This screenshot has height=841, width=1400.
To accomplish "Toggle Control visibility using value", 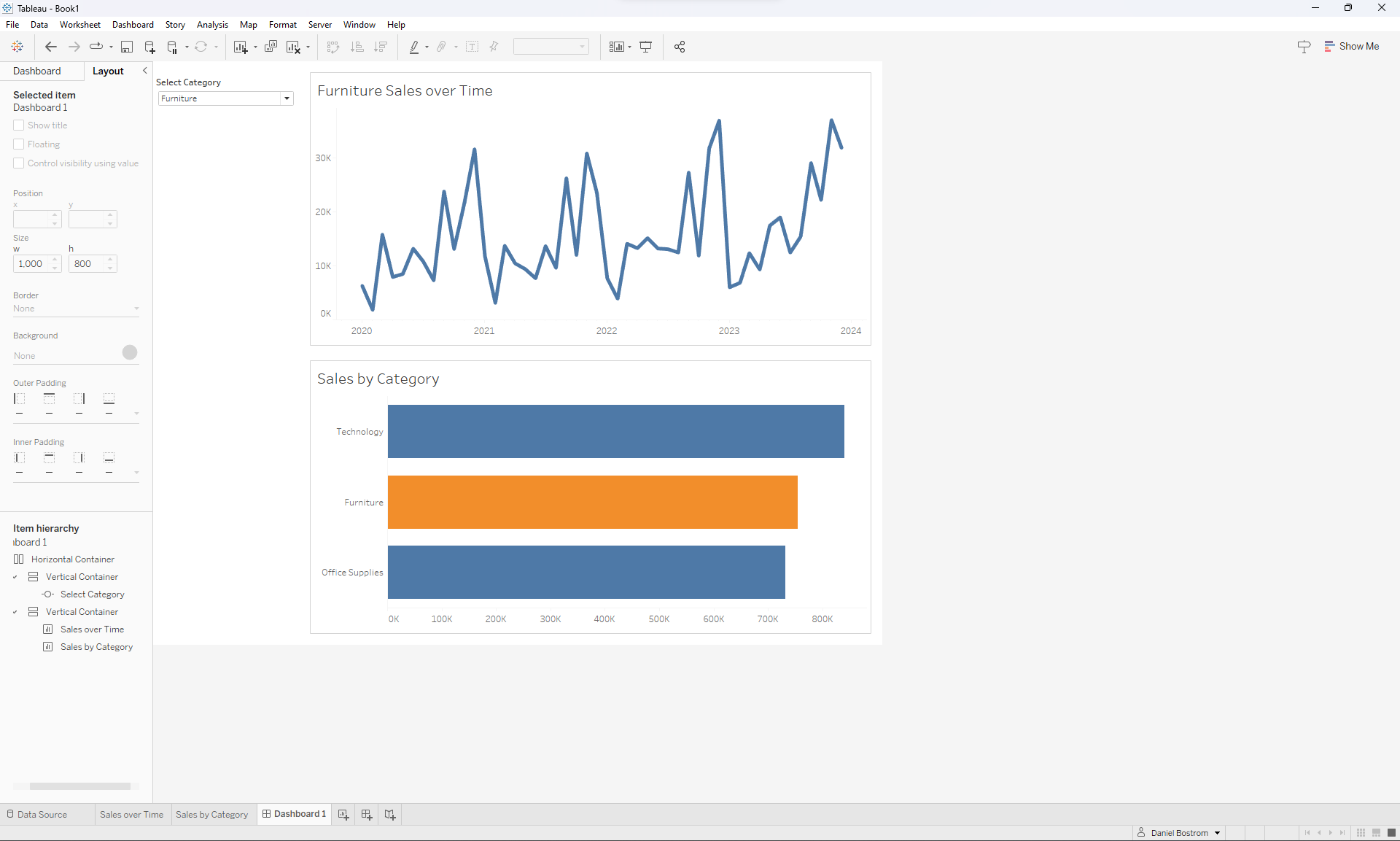I will [x=19, y=163].
